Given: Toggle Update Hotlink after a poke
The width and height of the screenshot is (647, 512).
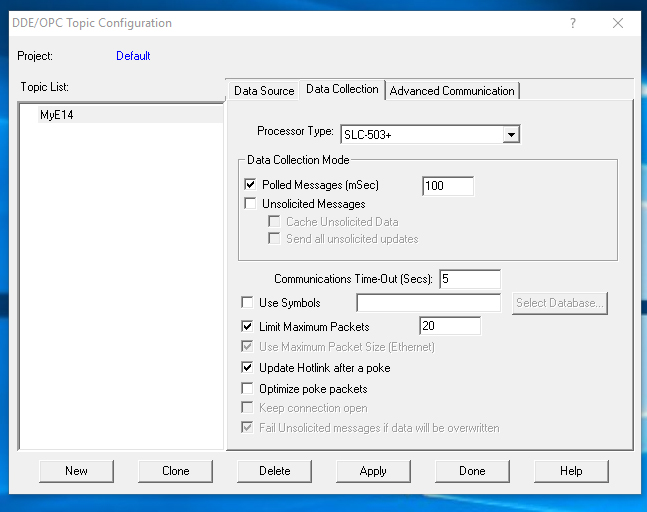Looking at the screenshot, I should click(x=248, y=368).
